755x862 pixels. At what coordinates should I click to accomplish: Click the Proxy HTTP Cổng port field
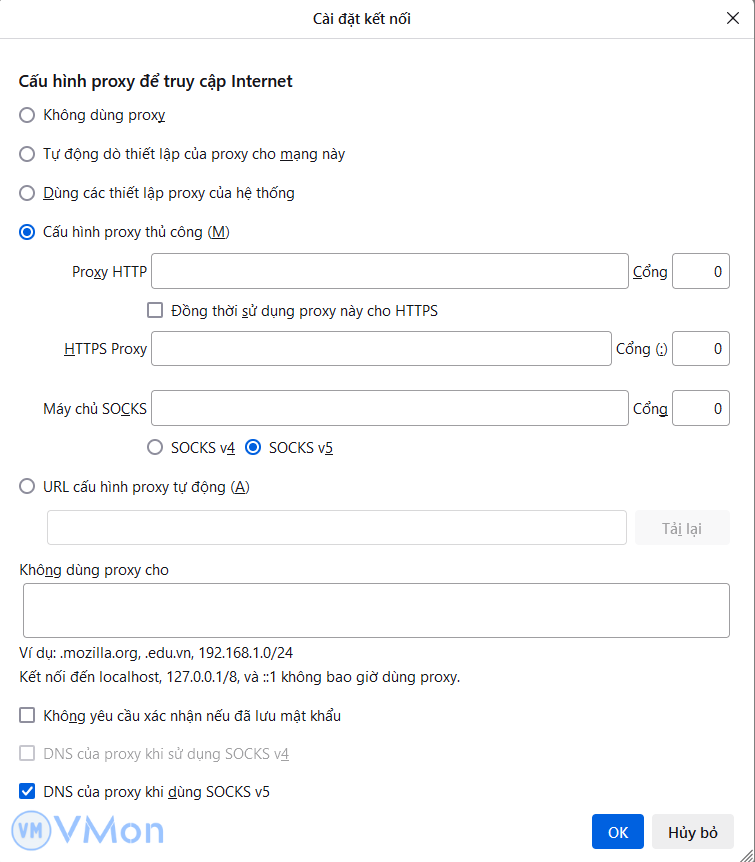coord(700,271)
